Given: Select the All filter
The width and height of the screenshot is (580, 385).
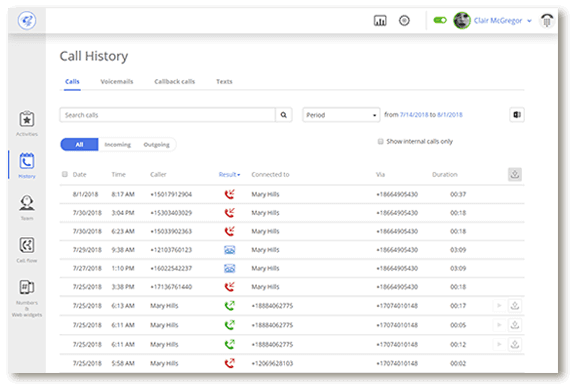Looking at the screenshot, I should 80,145.
